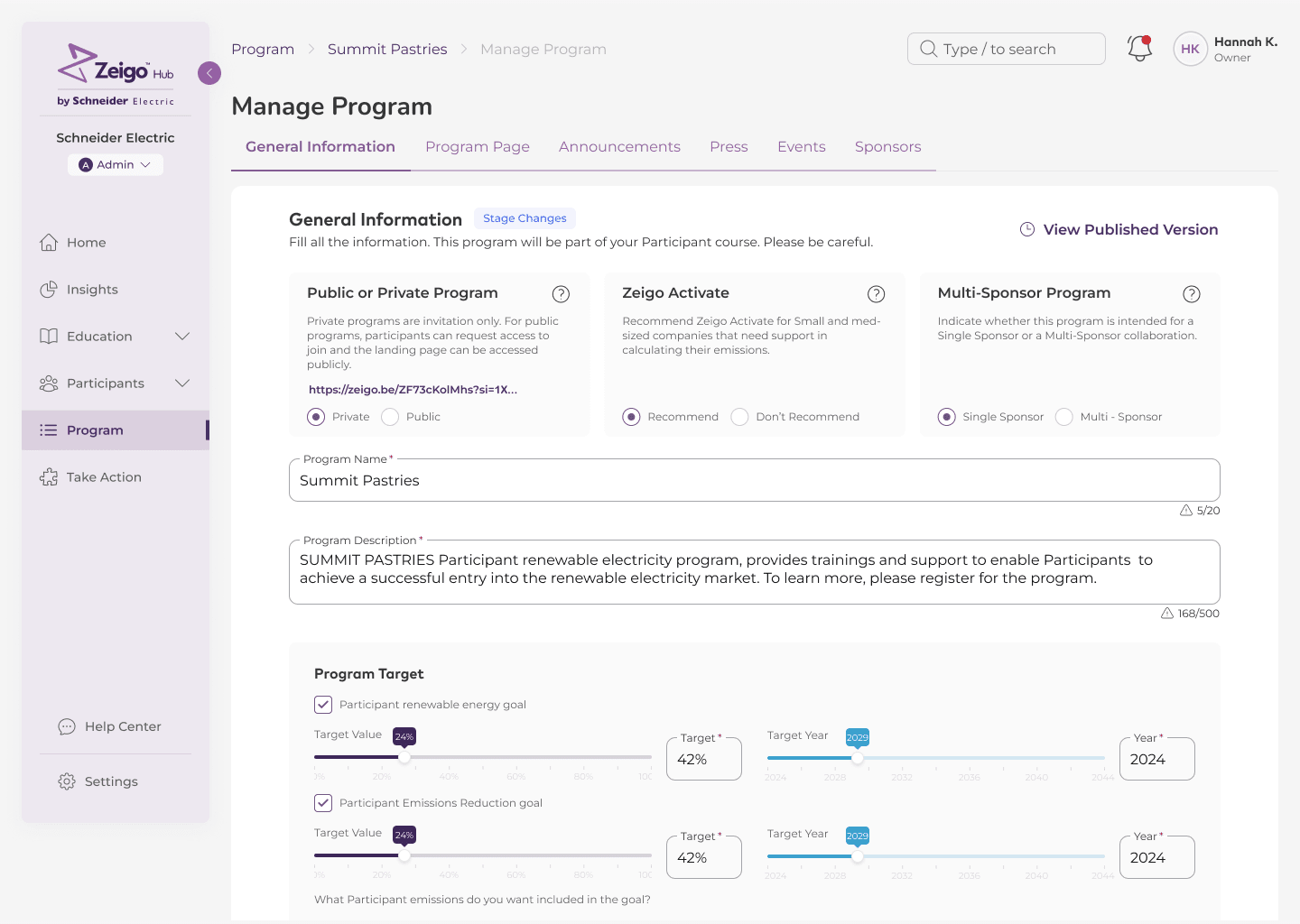This screenshot has width=1300, height=924.
Task: Click the Program Description text area
Action: coord(755,572)
